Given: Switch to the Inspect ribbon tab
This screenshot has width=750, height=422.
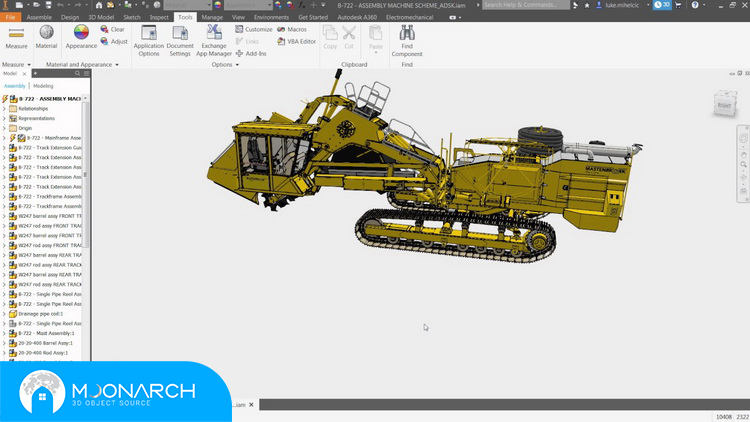Looking at the screenshot, I should point(159,17).
